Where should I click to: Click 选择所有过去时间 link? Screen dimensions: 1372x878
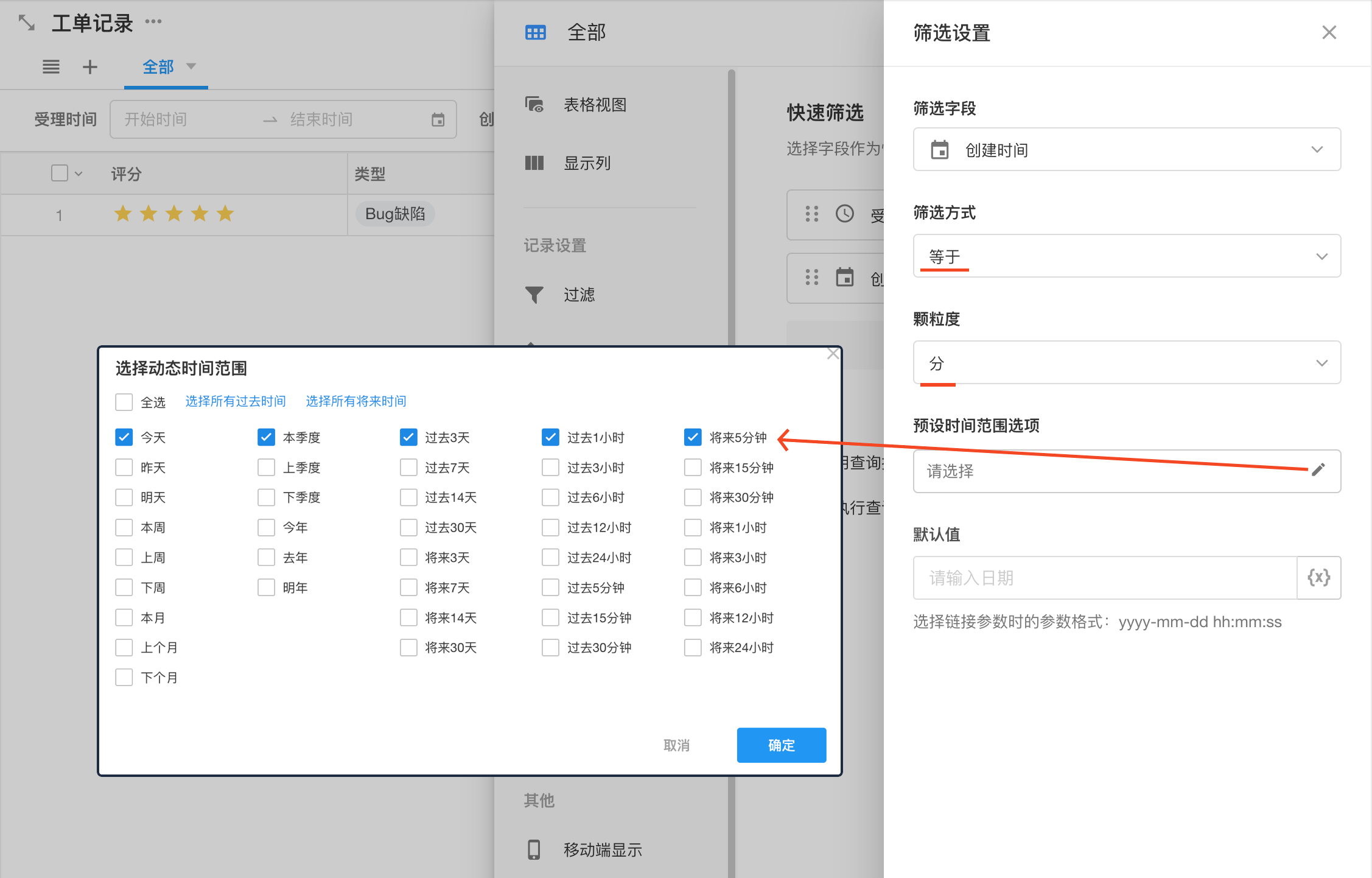(x=236, y=401)
